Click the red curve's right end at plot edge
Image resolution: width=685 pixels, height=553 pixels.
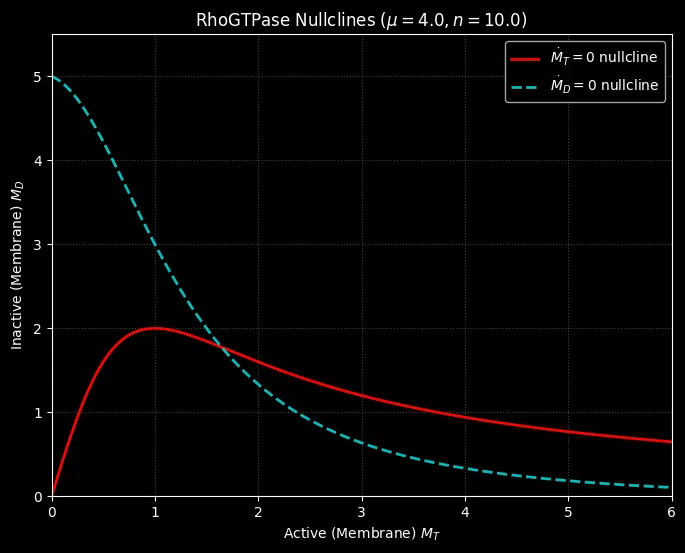click(x=670, y=441)
